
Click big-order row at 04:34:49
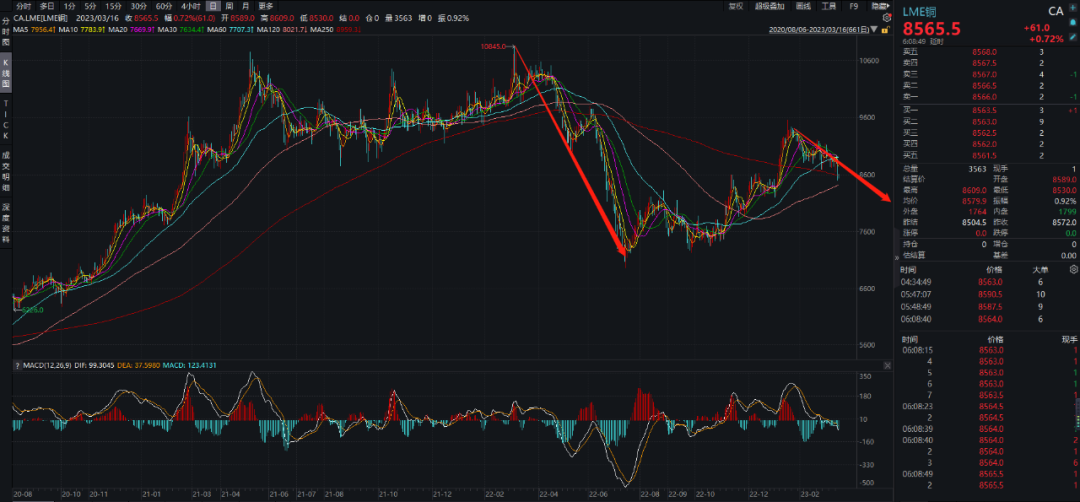pyautogui.click(x=988, y=282)
